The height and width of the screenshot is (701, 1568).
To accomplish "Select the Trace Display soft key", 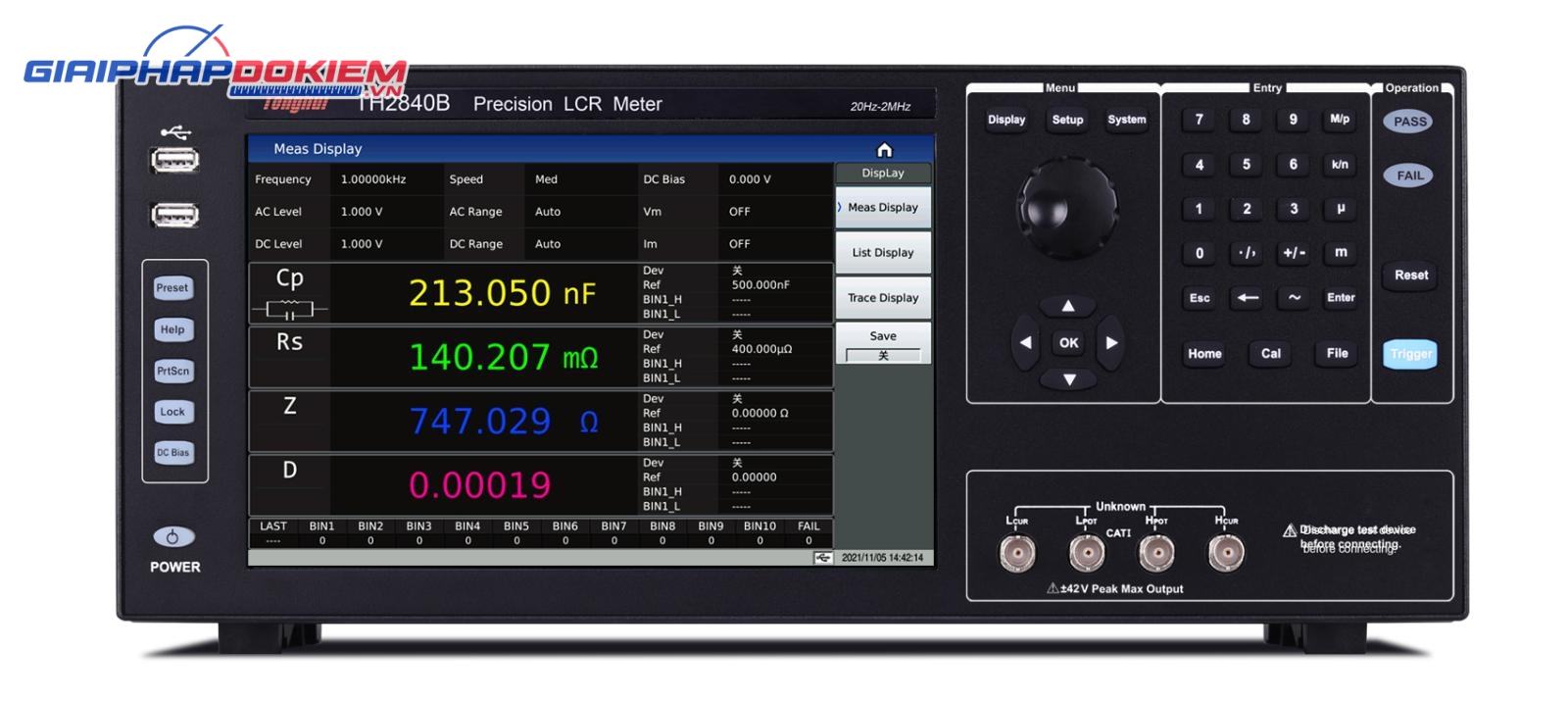I will coord(883,298).
